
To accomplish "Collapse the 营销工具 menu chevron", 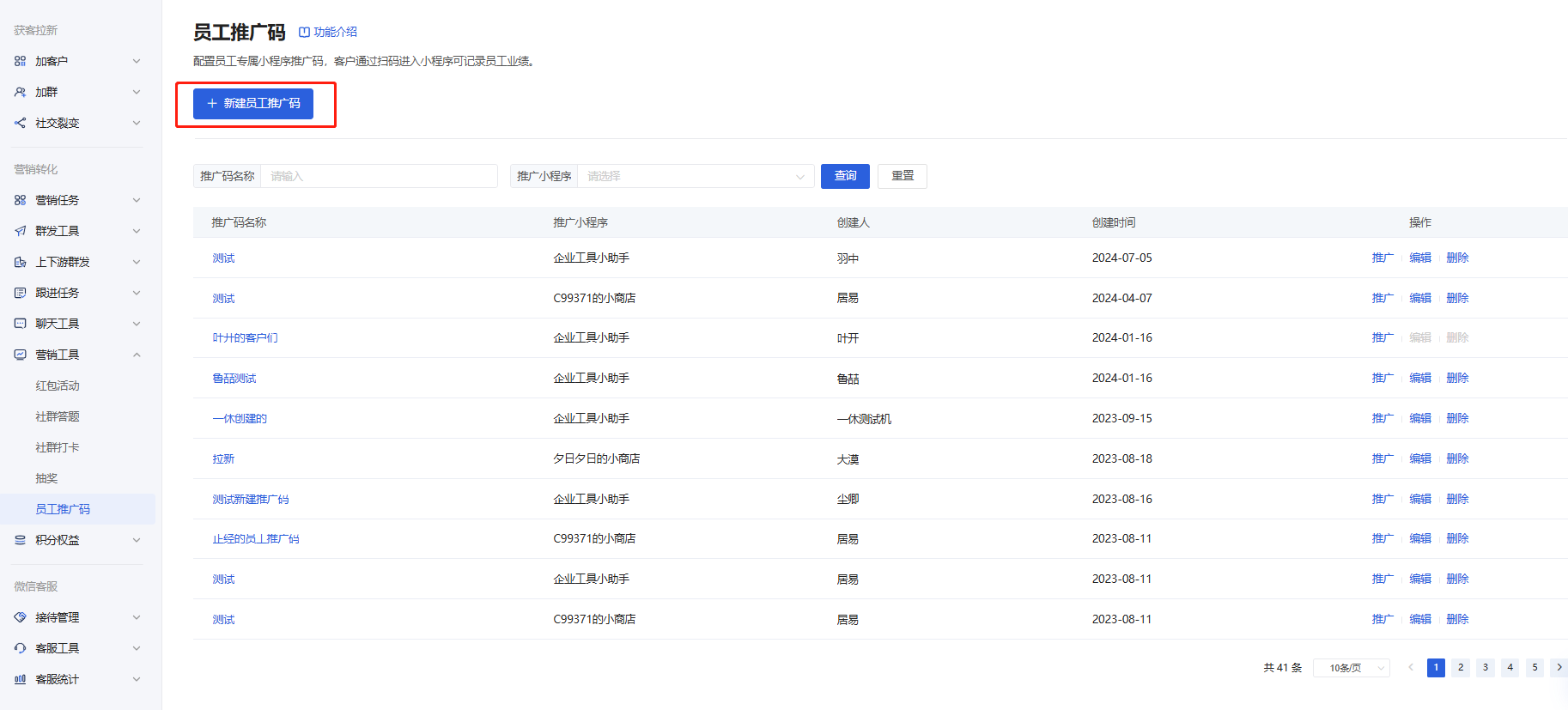I will tap(137, 355).
